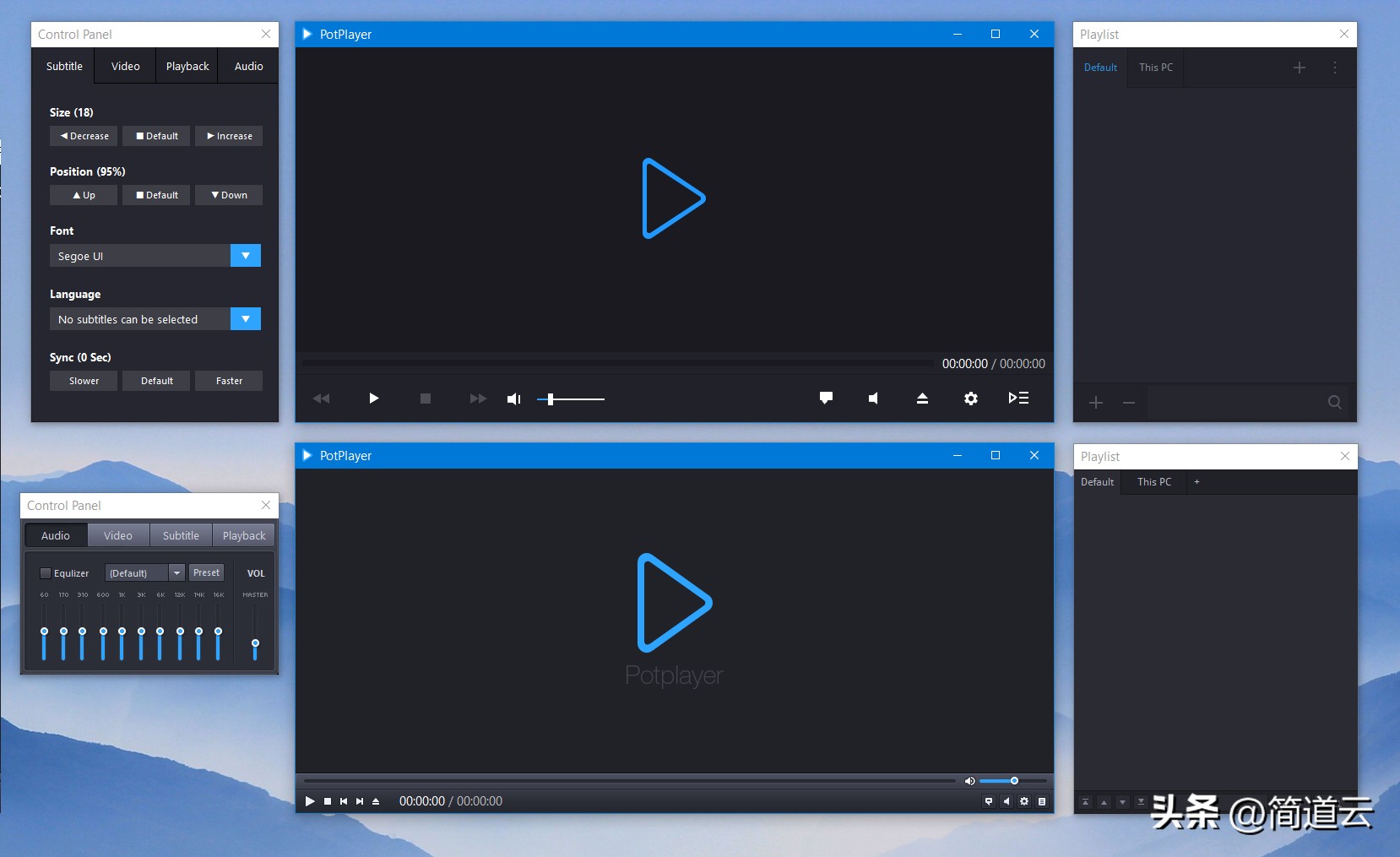Click Faster subtitle sync button
The height and width of the screenshot is (857, 1400).
click(x=229, y=381)
